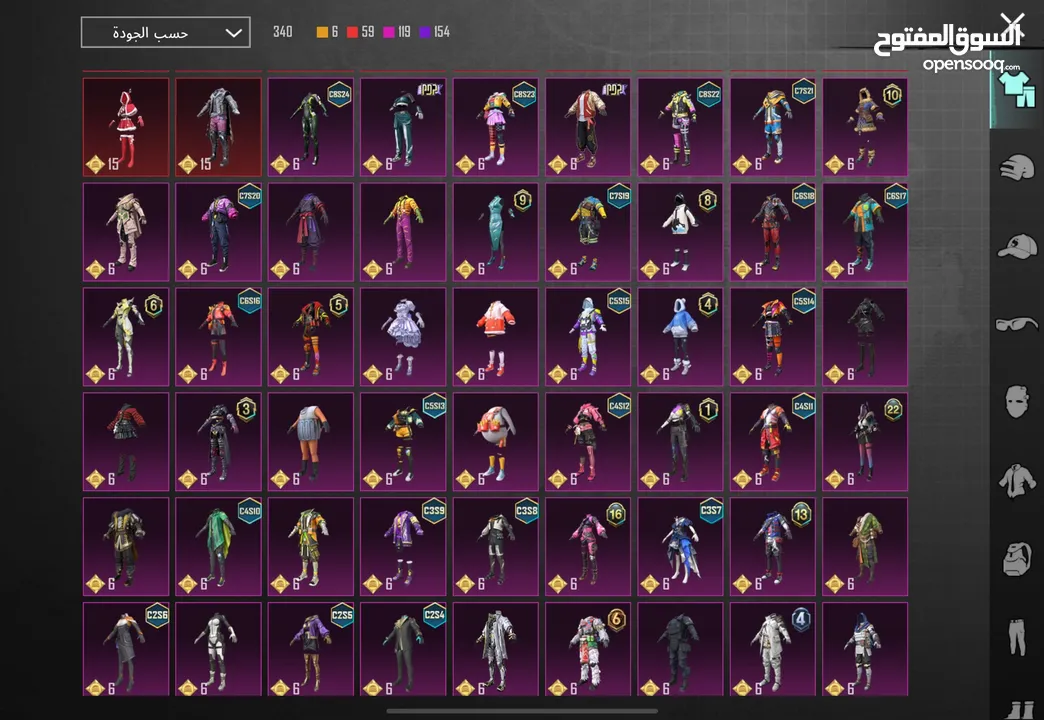The width and height of the screenshot is (1044, 720).
Task: Select the light armor outfit with badge 6
Action: [x=126, y=337]
